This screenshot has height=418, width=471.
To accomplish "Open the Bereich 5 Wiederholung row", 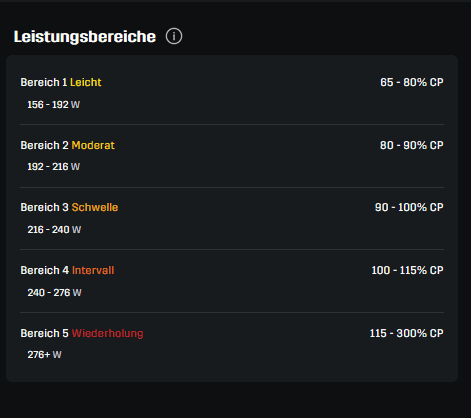I will [232, 344].
